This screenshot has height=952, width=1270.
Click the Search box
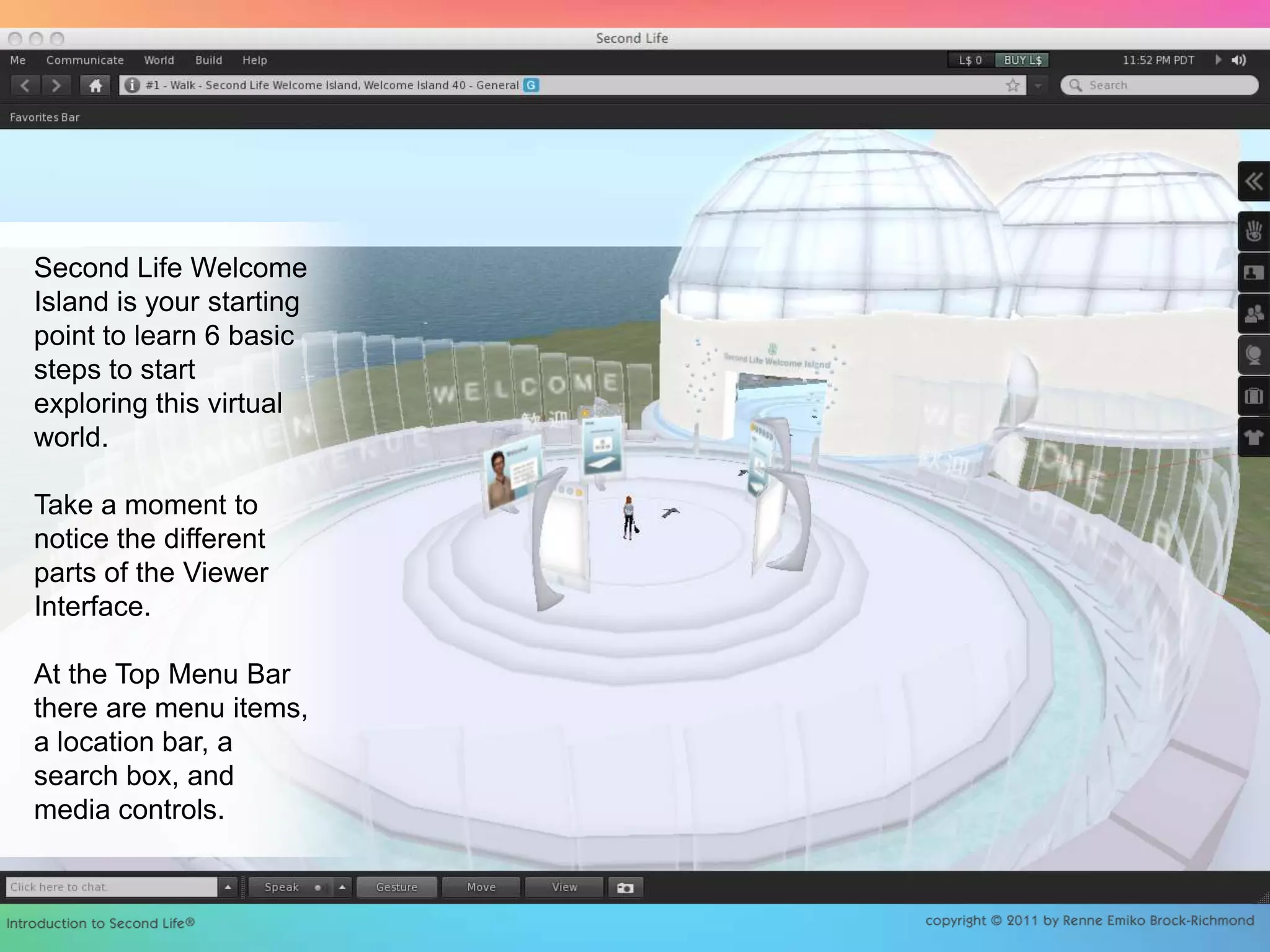point(1159,85)
